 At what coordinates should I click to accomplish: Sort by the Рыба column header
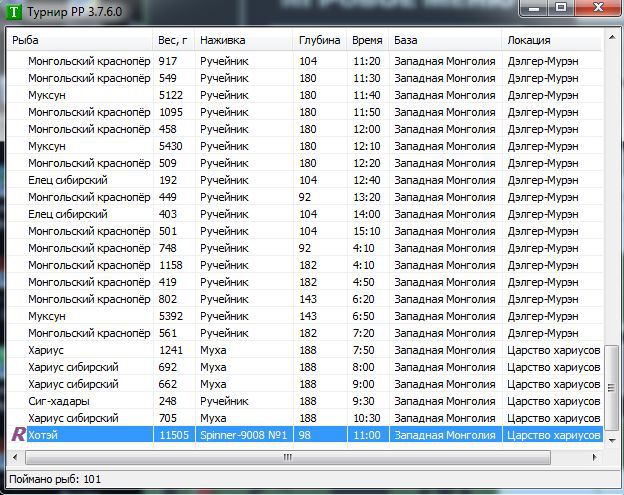tap(80, 40)
